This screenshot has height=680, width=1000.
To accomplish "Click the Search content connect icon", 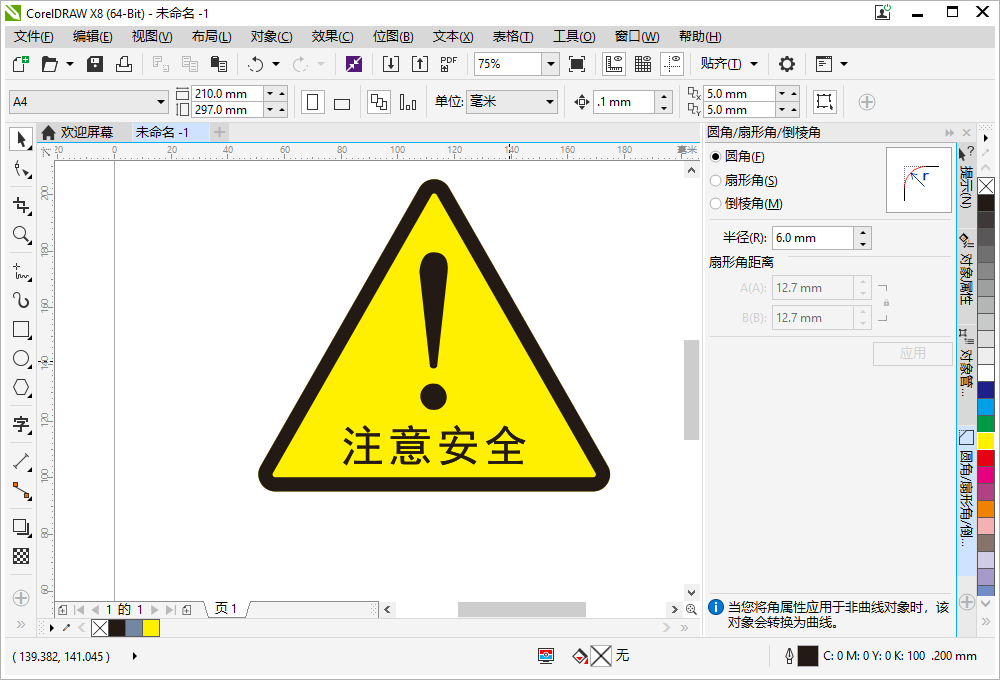I will point(354,64).
